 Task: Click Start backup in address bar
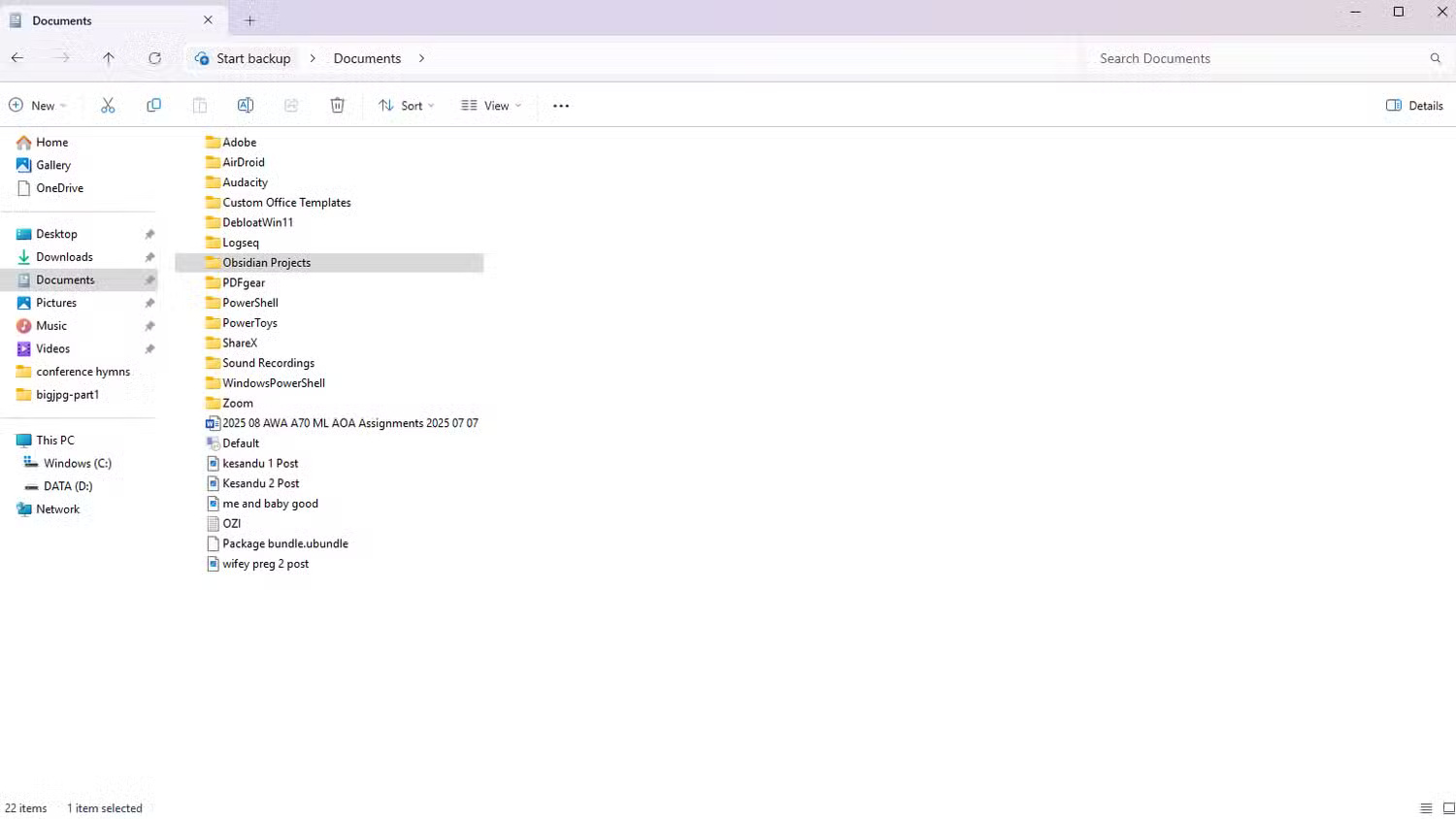pyautogui.click(x=253, y=58)
